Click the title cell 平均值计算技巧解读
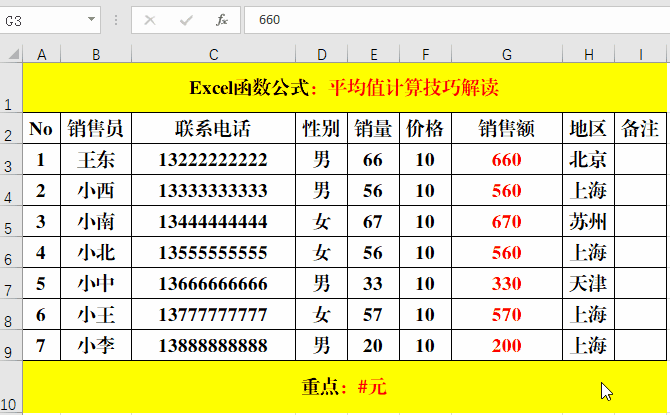 click(x=344, y=88)
